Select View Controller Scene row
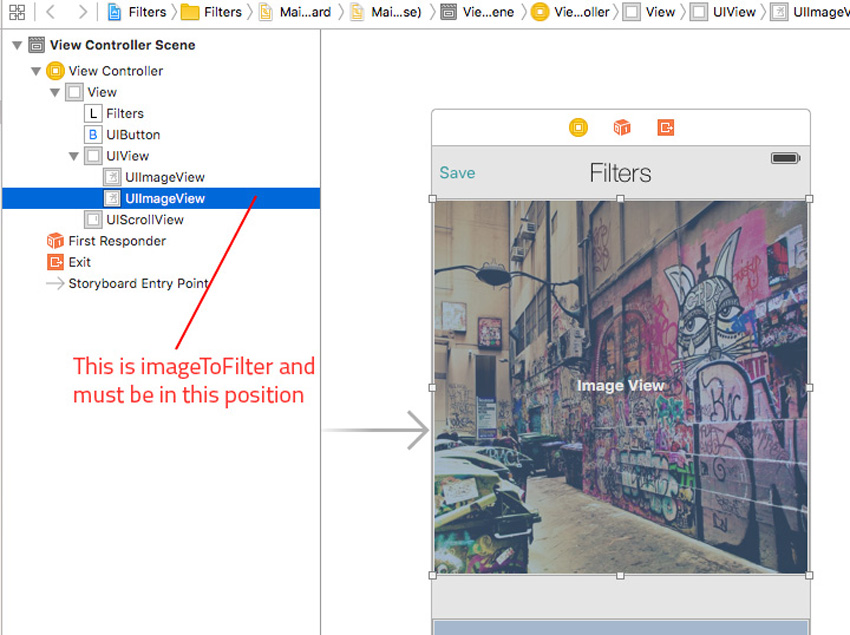 (x=161, y=45)
